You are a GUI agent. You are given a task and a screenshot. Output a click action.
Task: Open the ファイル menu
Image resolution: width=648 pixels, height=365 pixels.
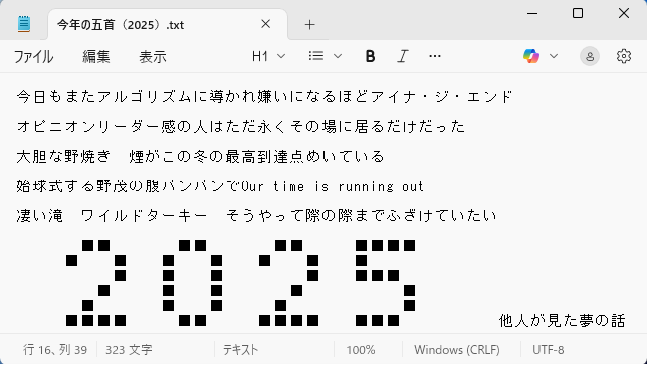click(33, 57)
